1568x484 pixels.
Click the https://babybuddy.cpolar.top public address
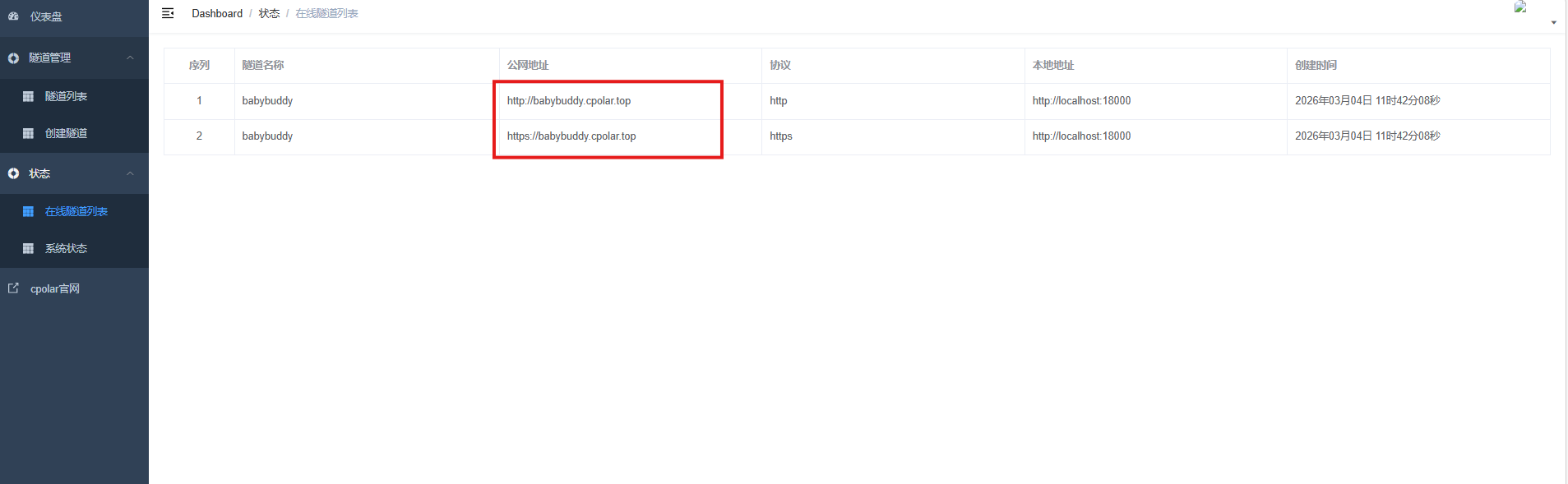pos(571,136)
